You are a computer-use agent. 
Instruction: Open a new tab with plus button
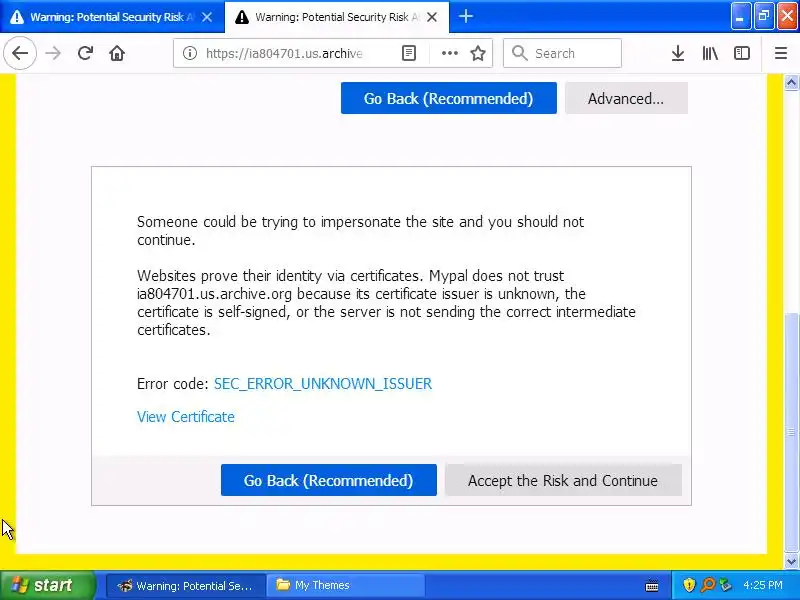tap(465, 16)
